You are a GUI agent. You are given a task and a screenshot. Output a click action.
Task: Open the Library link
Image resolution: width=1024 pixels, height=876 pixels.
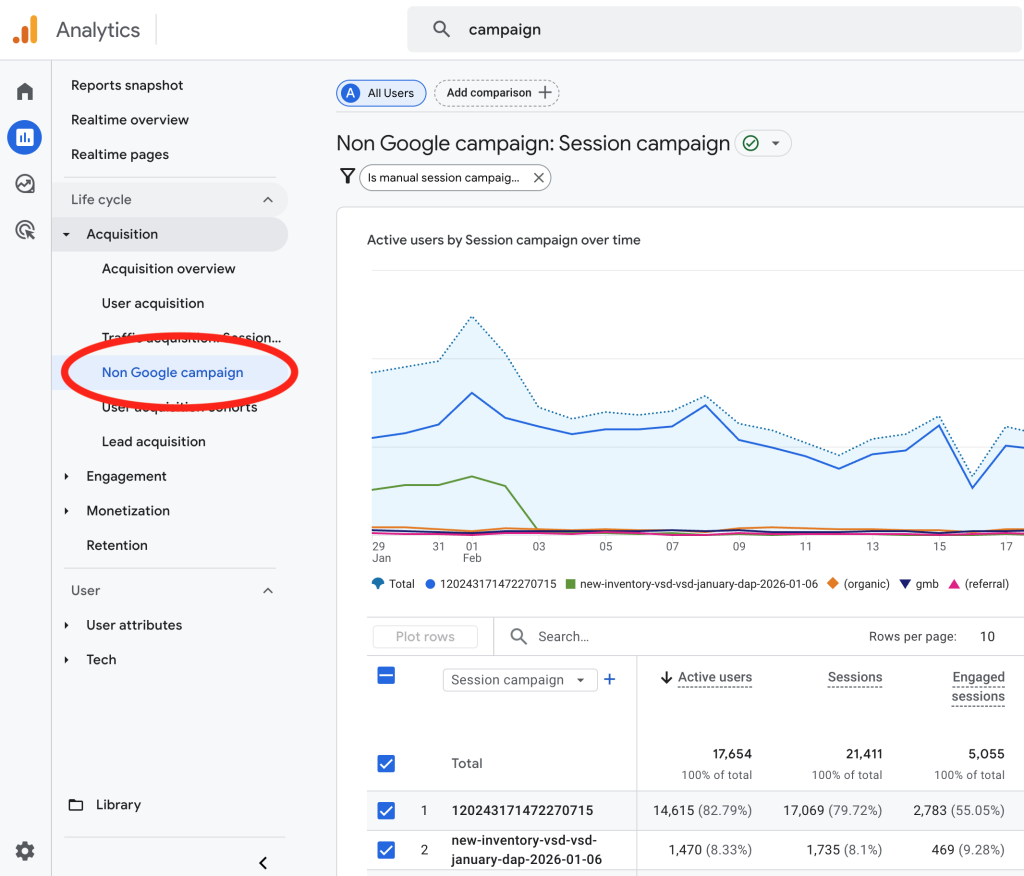[x=118, y=805]
